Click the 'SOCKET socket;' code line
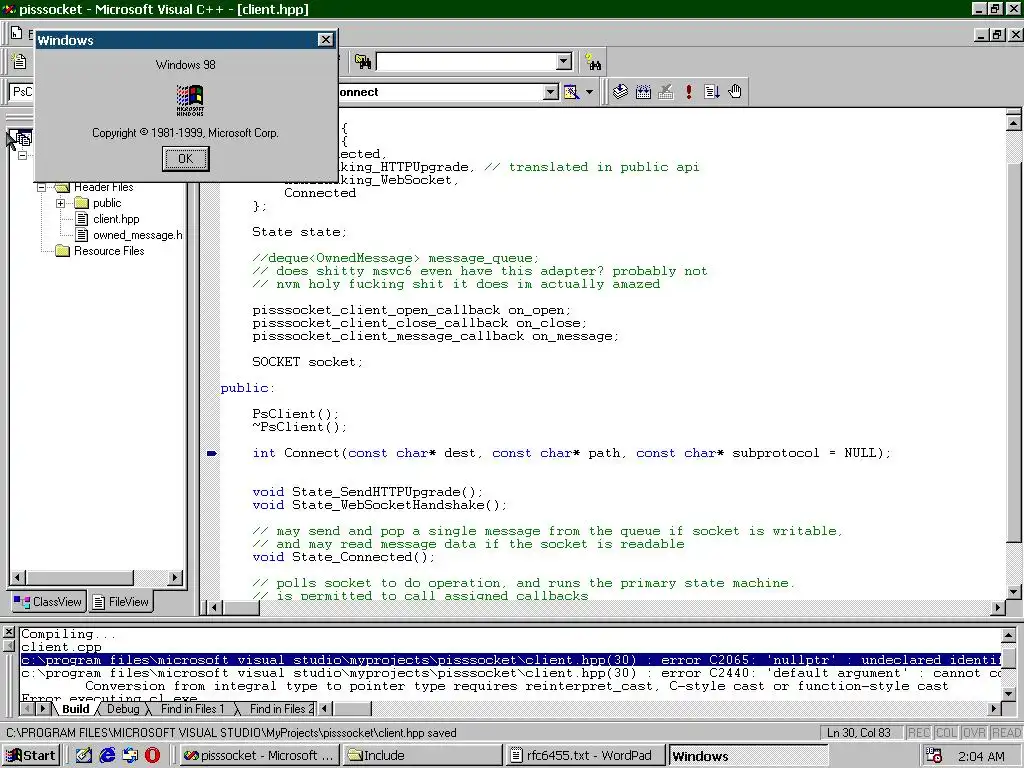The height and width of the screenshot is (768, 1024). tap(307, 362)
